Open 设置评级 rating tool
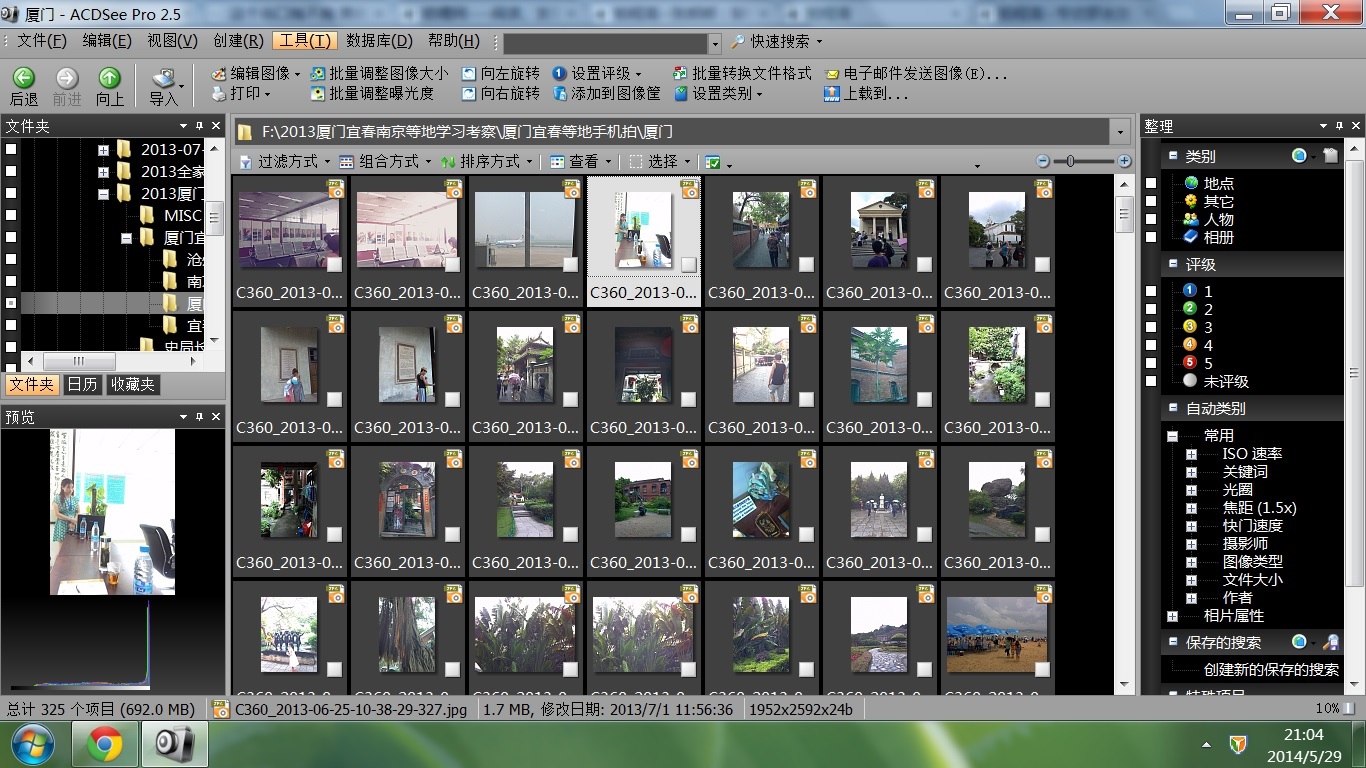Image resolution: width=1366 pixels, height=768 pixels. tap(596, 73)
